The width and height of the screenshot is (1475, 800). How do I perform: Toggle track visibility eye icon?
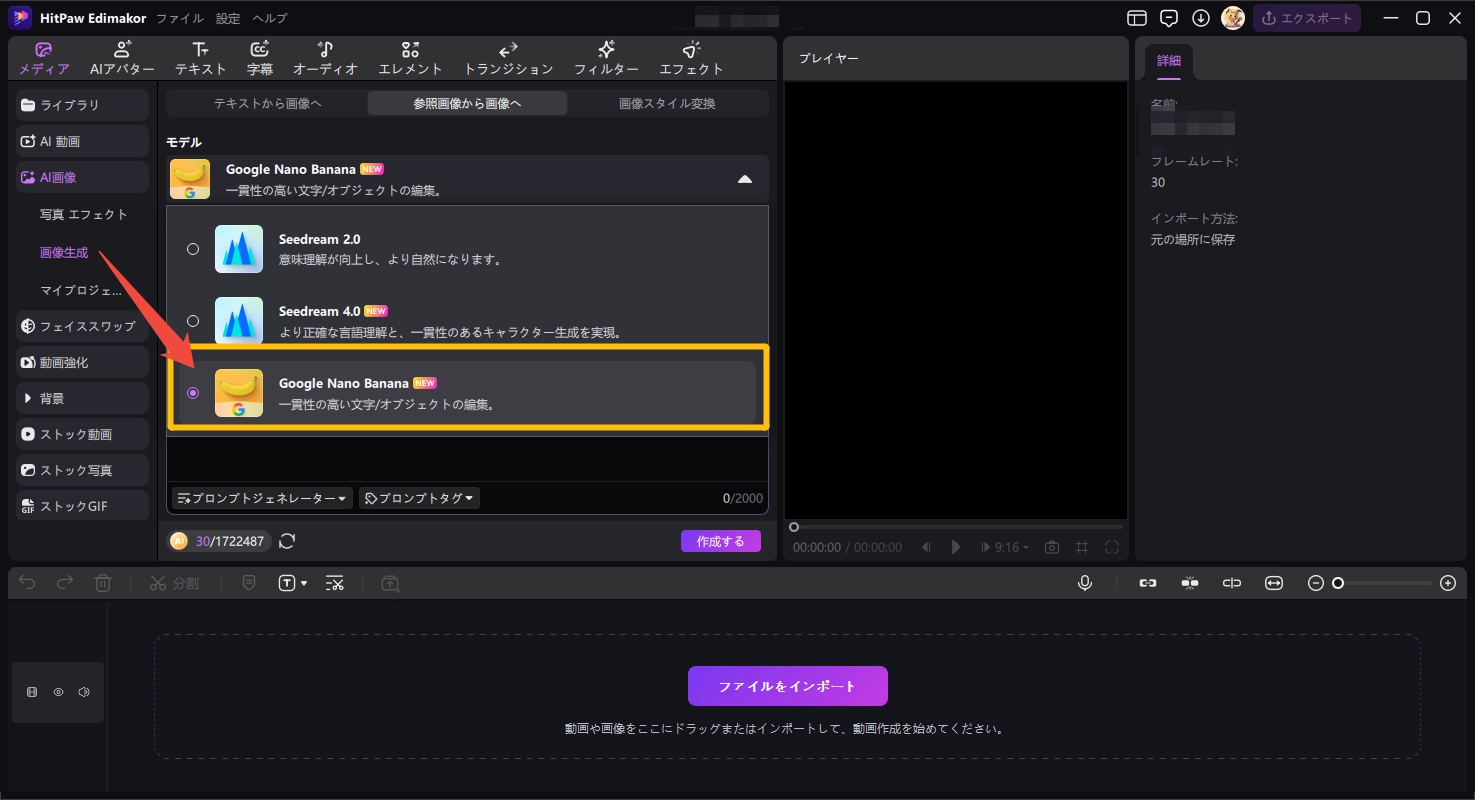[58, 692]
